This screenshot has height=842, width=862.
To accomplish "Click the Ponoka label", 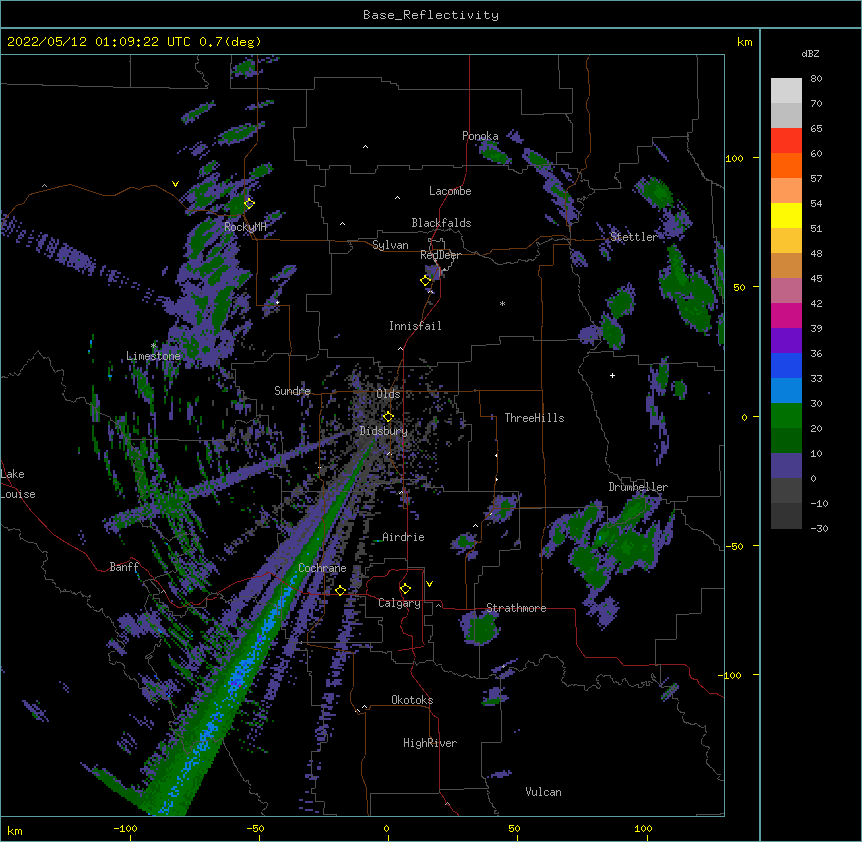I will coord(480,136).
